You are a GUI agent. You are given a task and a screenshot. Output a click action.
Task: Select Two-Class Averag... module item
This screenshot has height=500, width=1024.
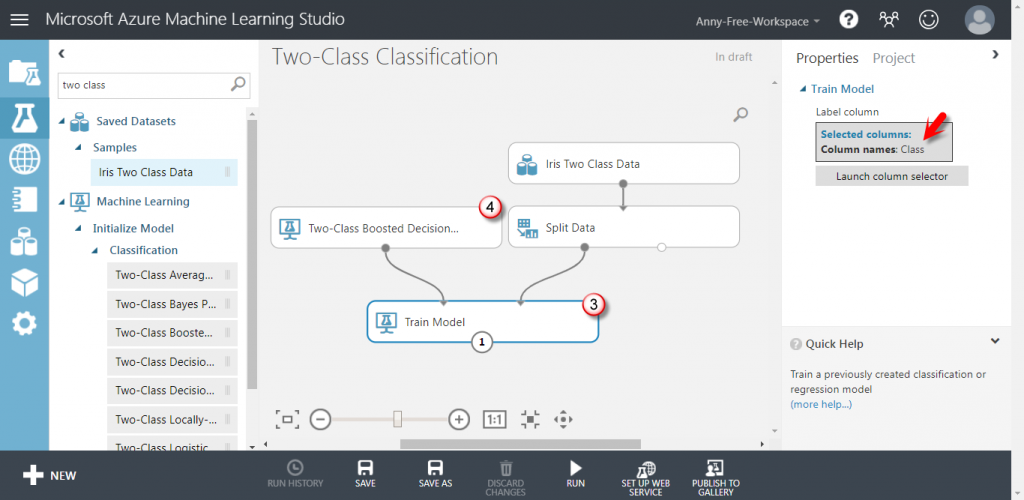click(x=172, y=275)
